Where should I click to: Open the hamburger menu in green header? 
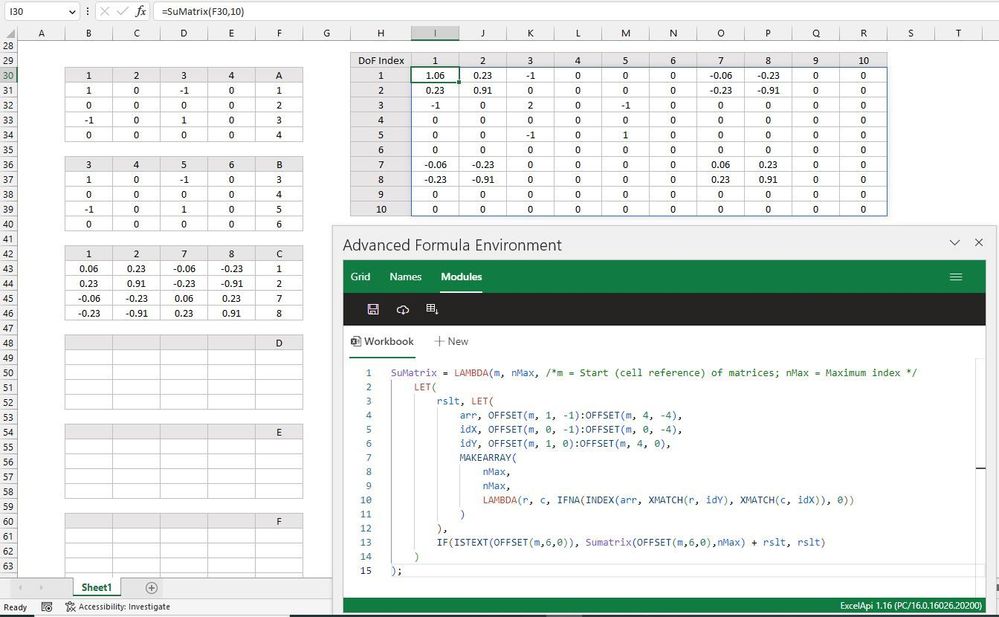956,277
